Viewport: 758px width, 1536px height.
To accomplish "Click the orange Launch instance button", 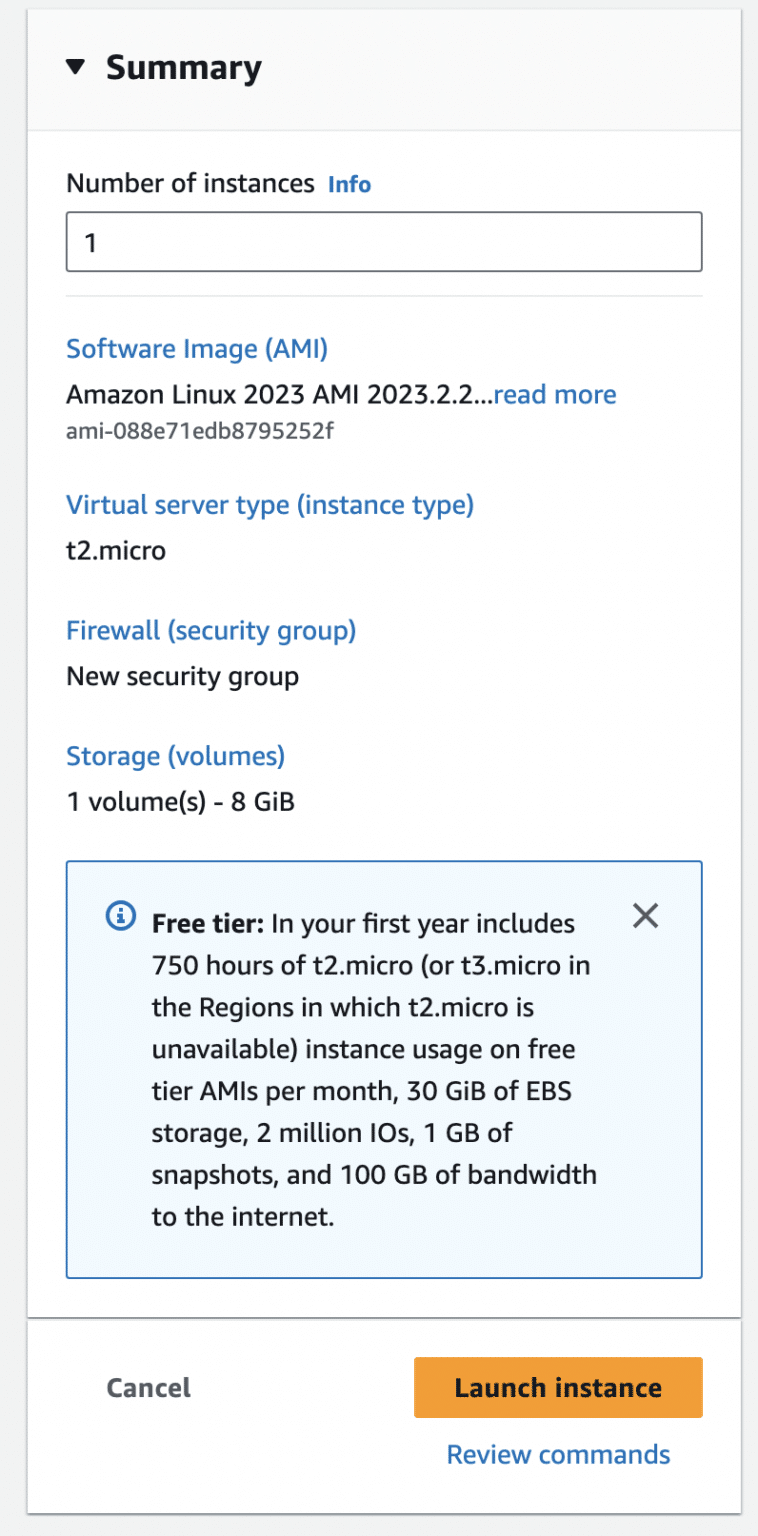I will [558, 1387].
